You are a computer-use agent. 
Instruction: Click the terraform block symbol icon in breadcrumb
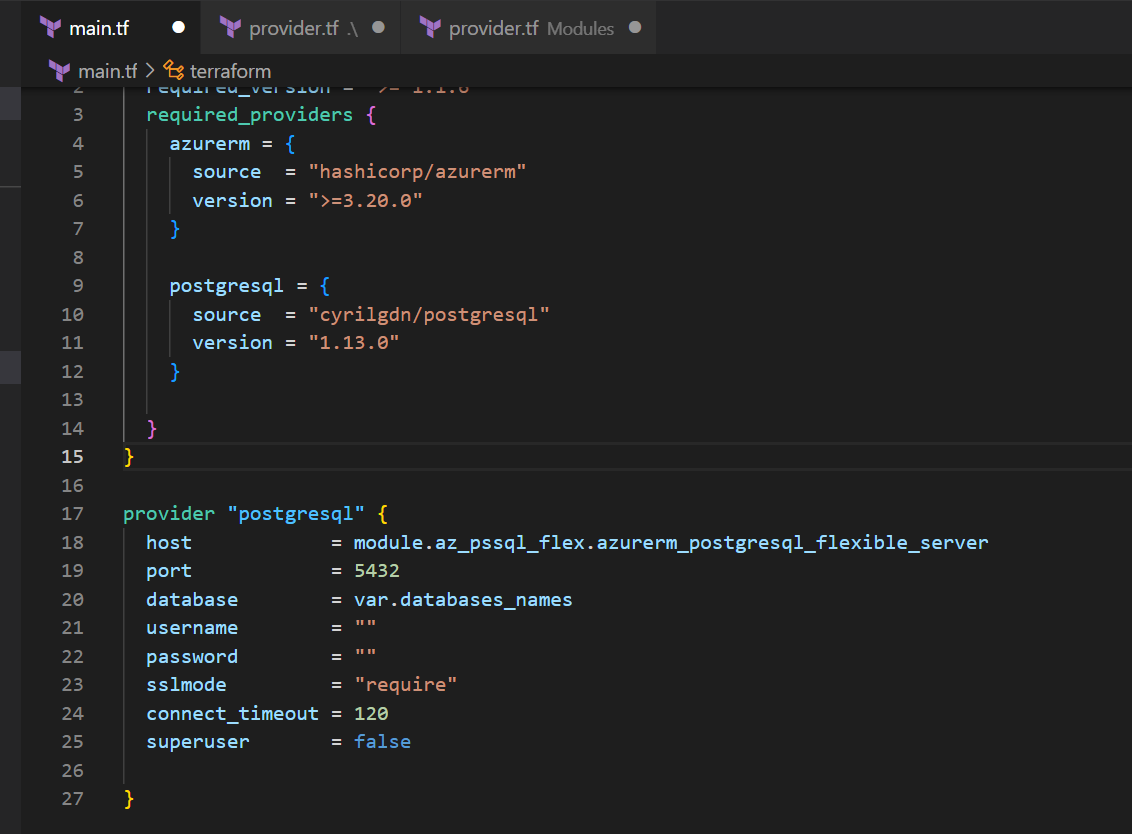[x=174, y=71]
